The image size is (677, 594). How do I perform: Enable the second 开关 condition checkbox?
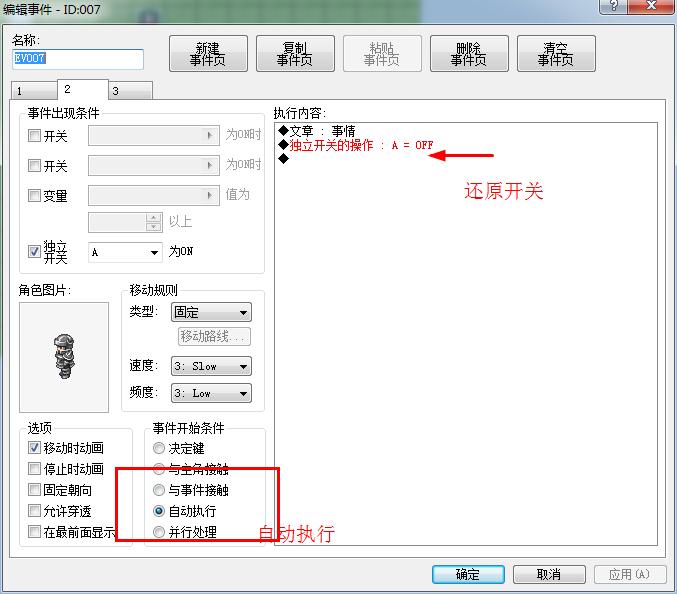(x=34, y=165)
